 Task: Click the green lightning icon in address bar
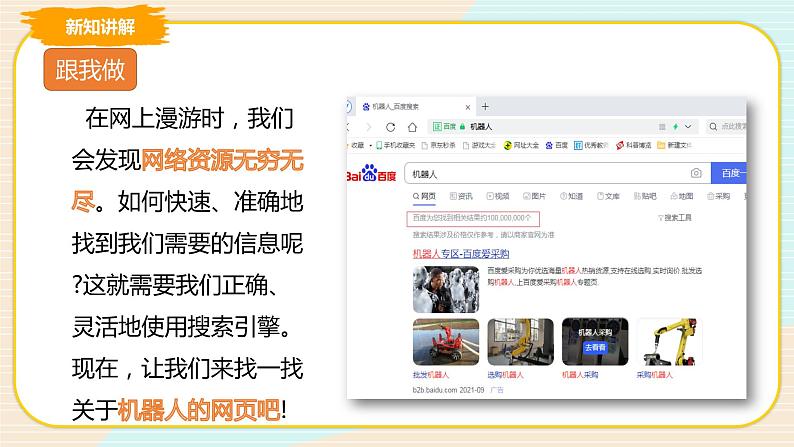(676, 127)
